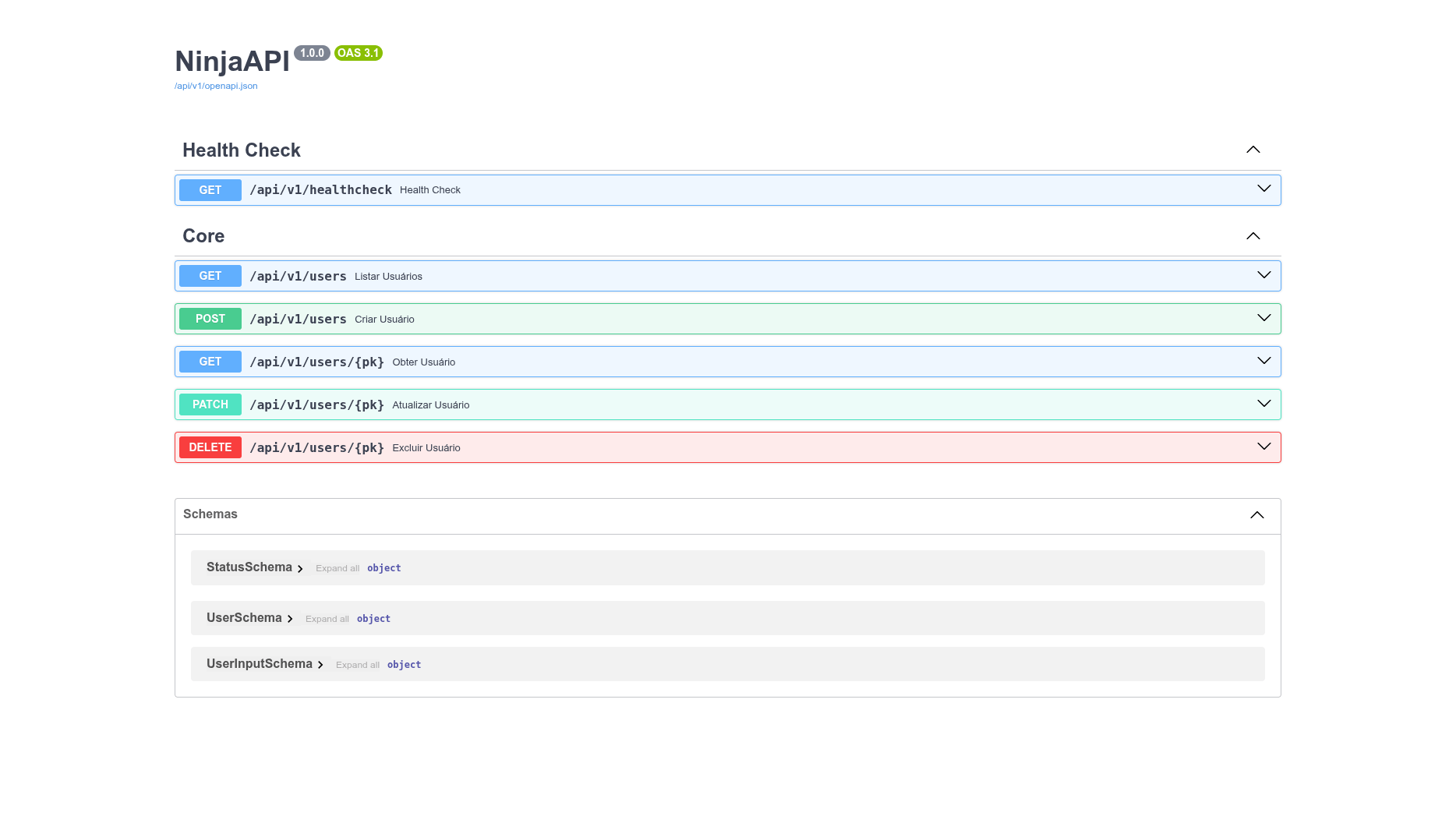Click the Obter Usuário summary text

pos(424,362)
